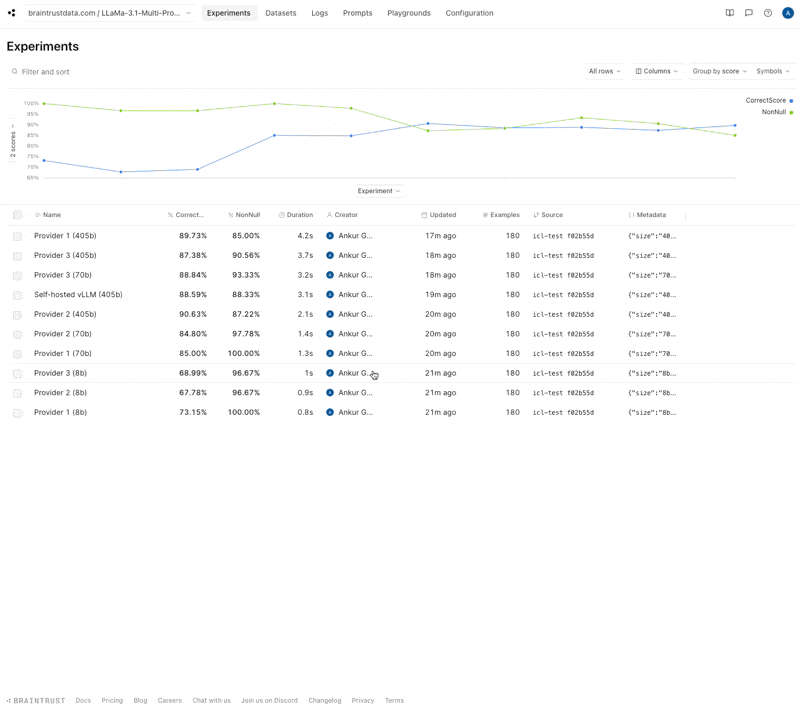
Task: Click the Duration column clock icon
Action: (282, 215)
